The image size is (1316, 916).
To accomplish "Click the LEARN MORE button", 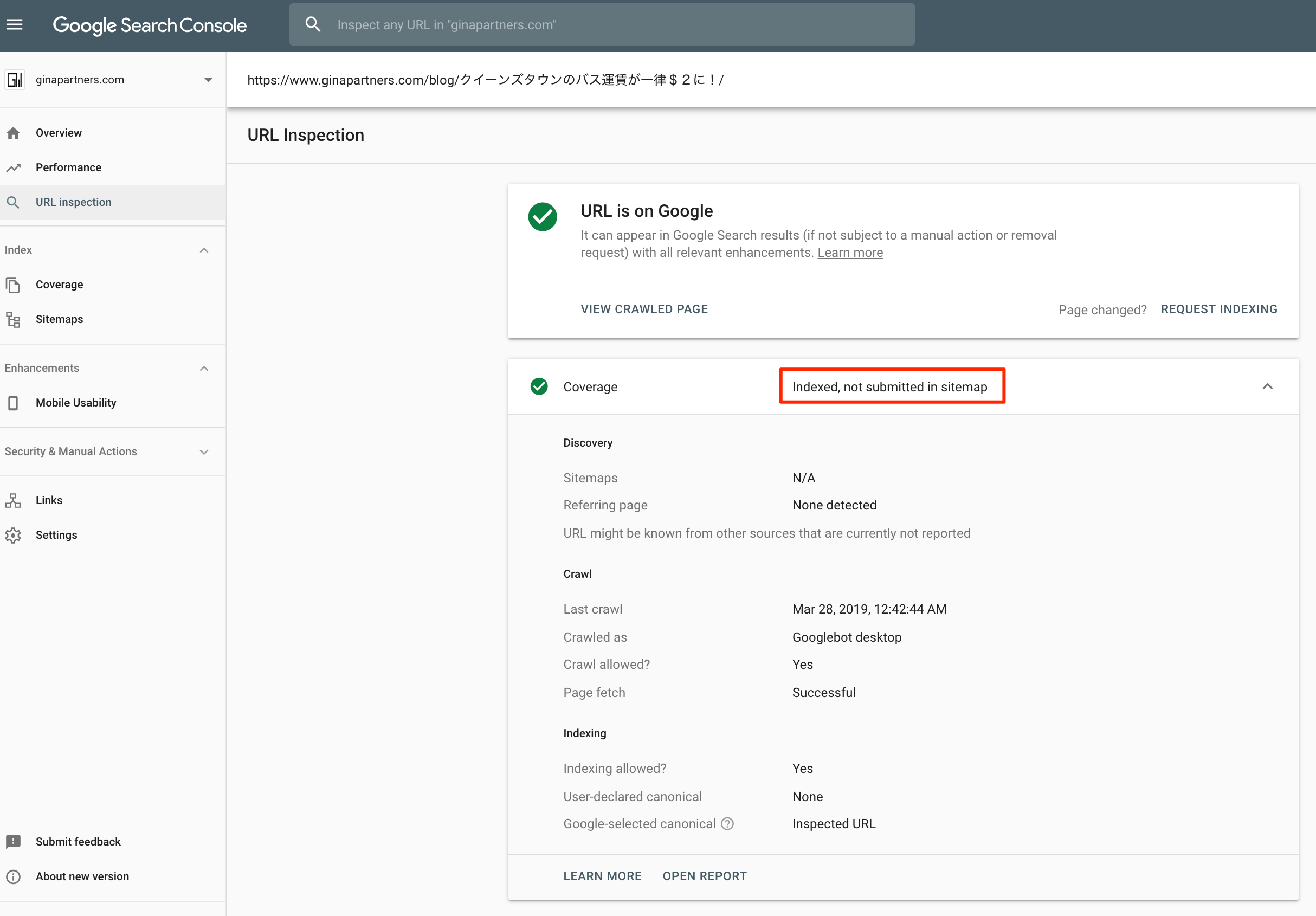I will coord(602,876).
